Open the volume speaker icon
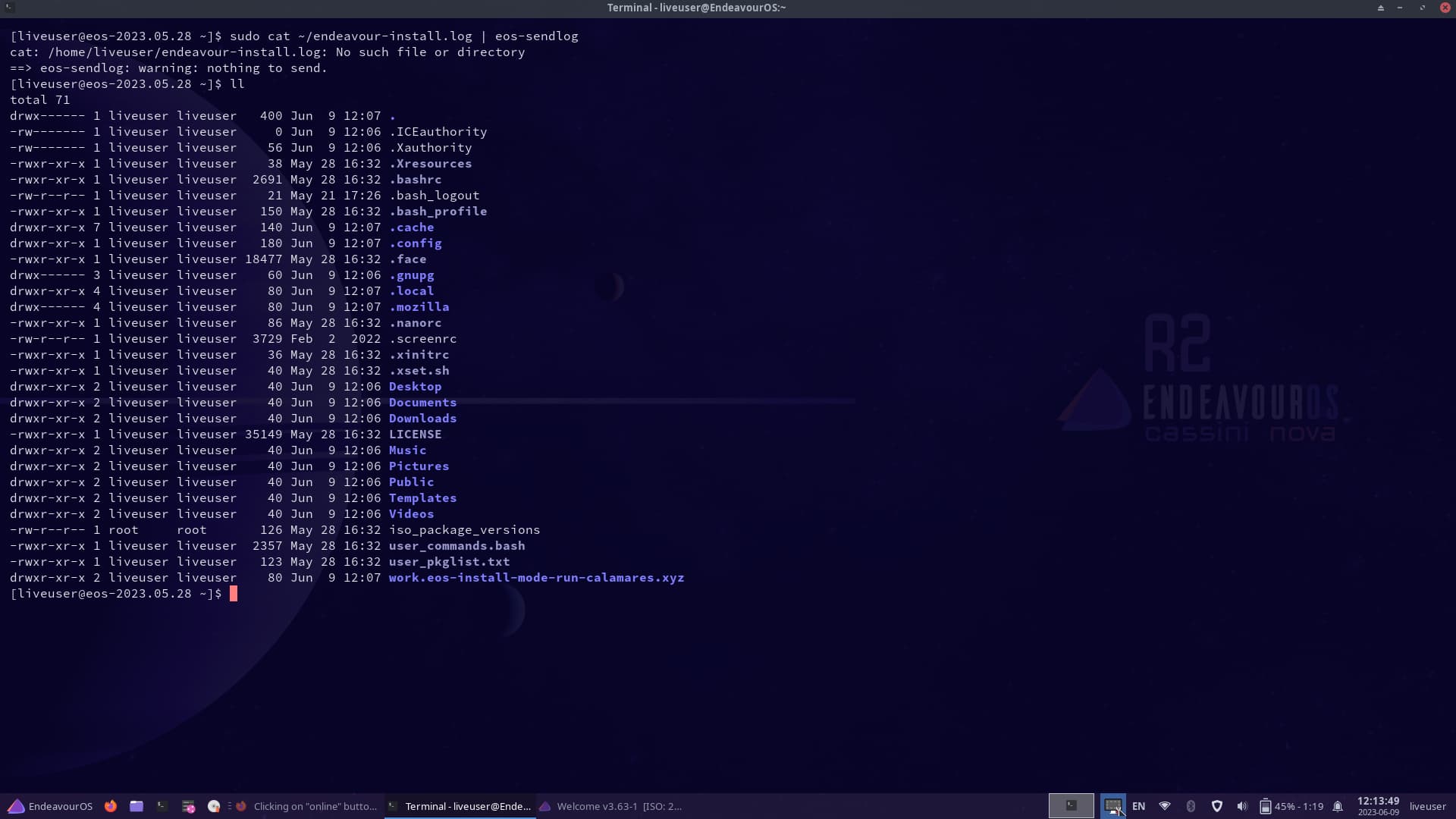Image resolution: width=1456 pixels, height=819 pixels. click(x=1241, y=806)
